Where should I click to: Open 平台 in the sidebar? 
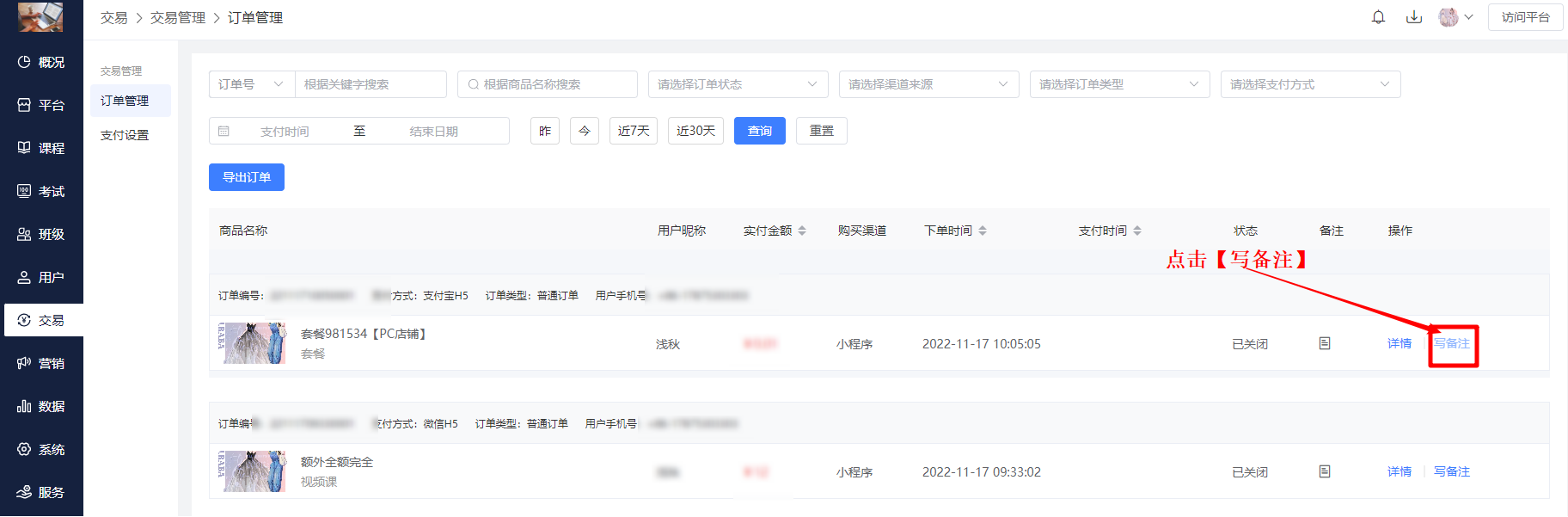[41, 105]
